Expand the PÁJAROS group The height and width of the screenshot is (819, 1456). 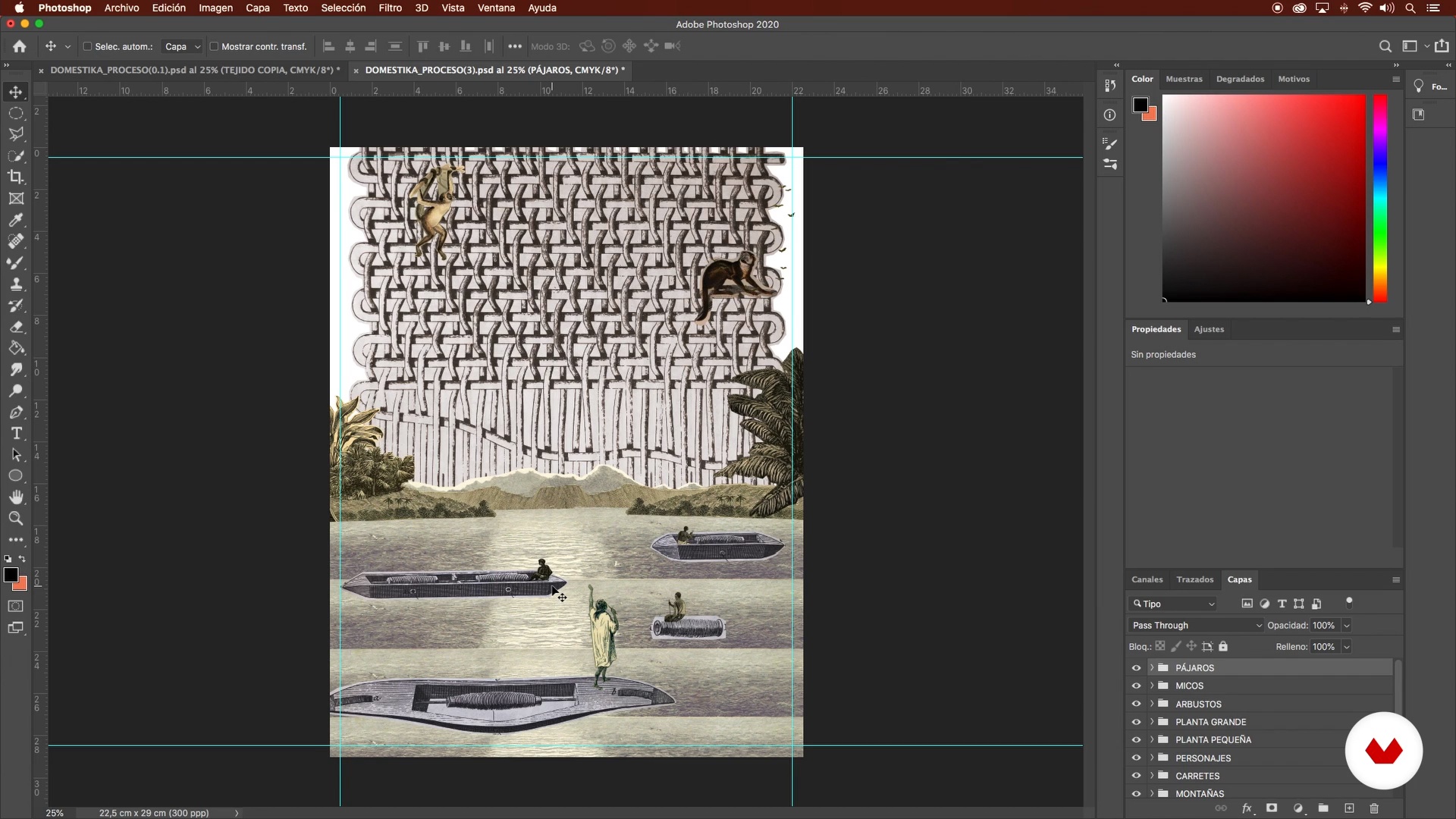click(1151, 667)
